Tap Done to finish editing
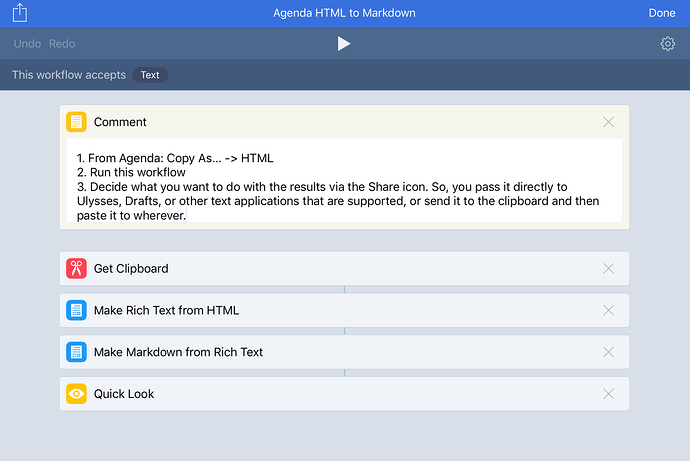The width and height of the screenshot is (690, 461). (661, 13)
